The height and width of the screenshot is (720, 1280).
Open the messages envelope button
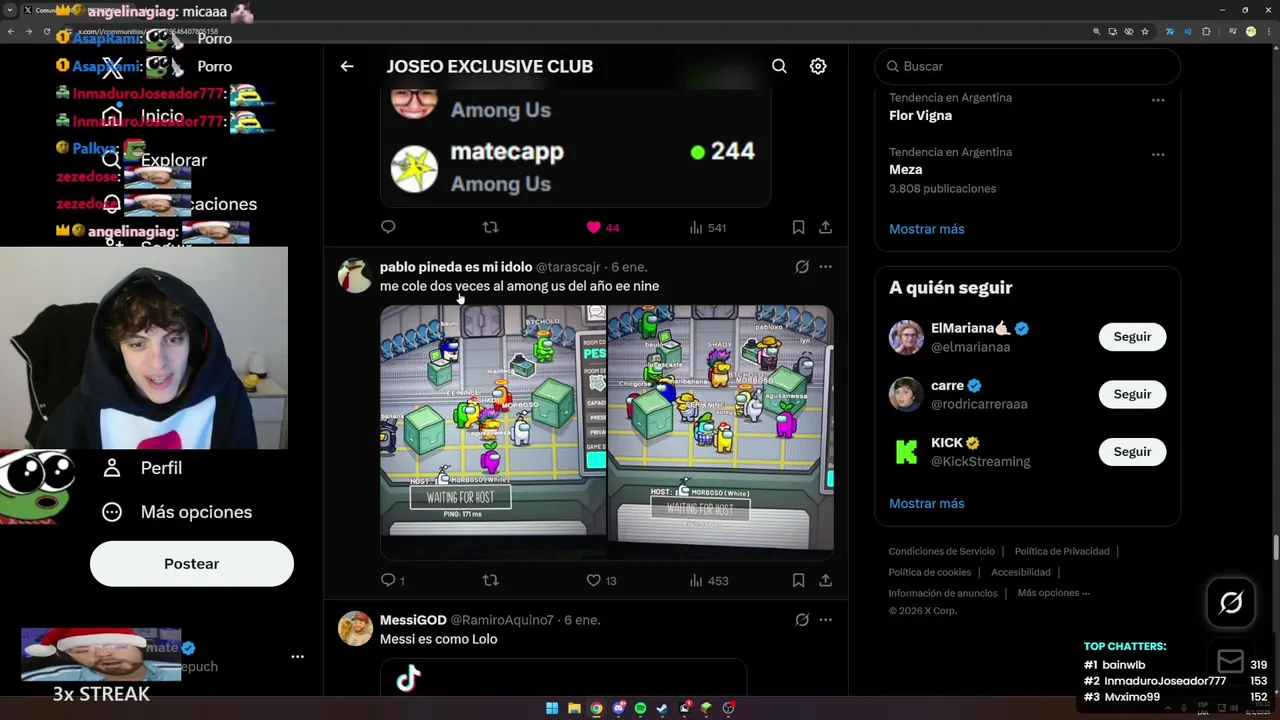pos(1230,661)
